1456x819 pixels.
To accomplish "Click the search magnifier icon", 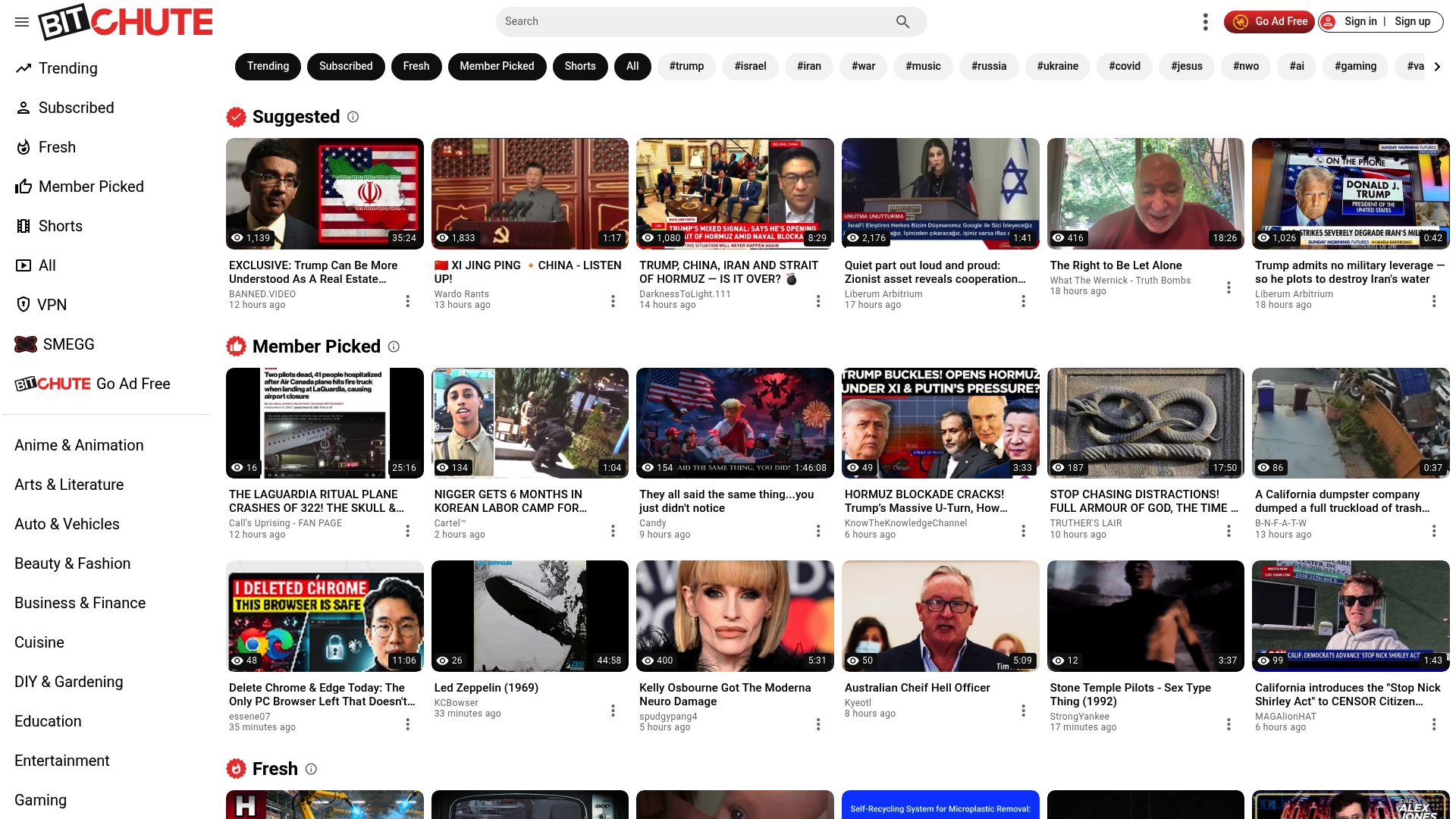I will coord(902,22).
